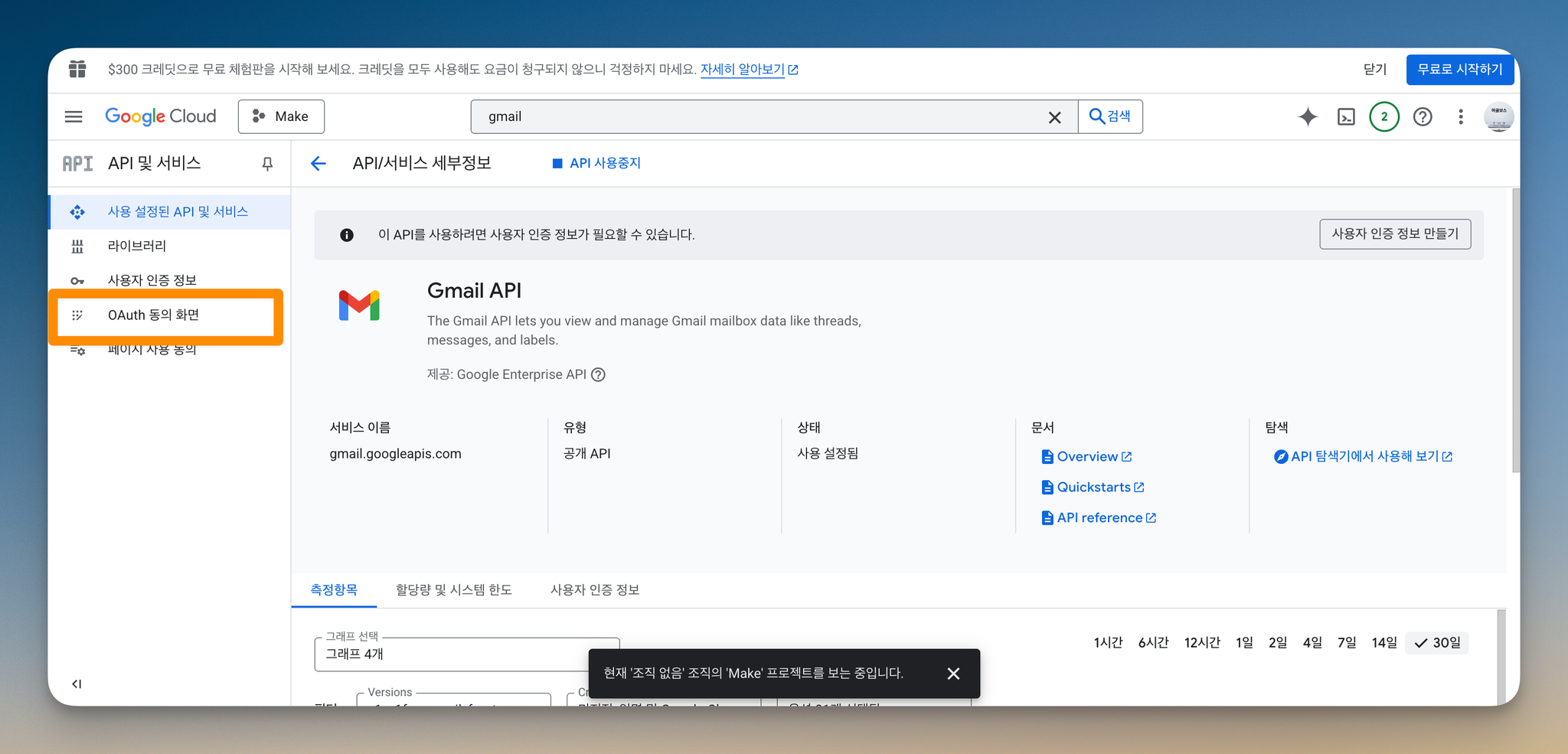Pin the API 및 서비스 sidebar

click(x=267, y=164)
